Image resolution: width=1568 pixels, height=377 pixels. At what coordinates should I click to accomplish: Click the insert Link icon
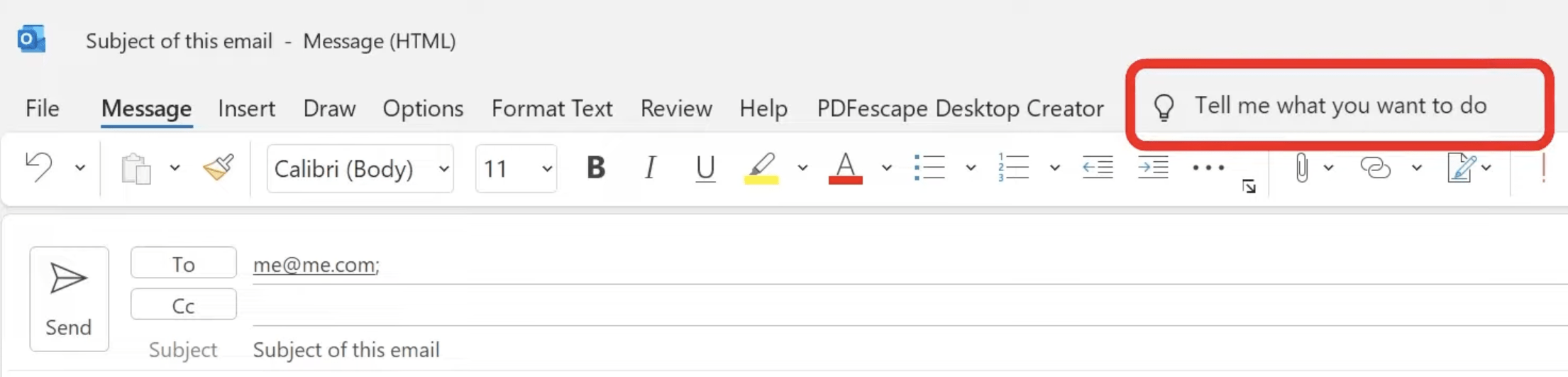tap(1375, 168)
